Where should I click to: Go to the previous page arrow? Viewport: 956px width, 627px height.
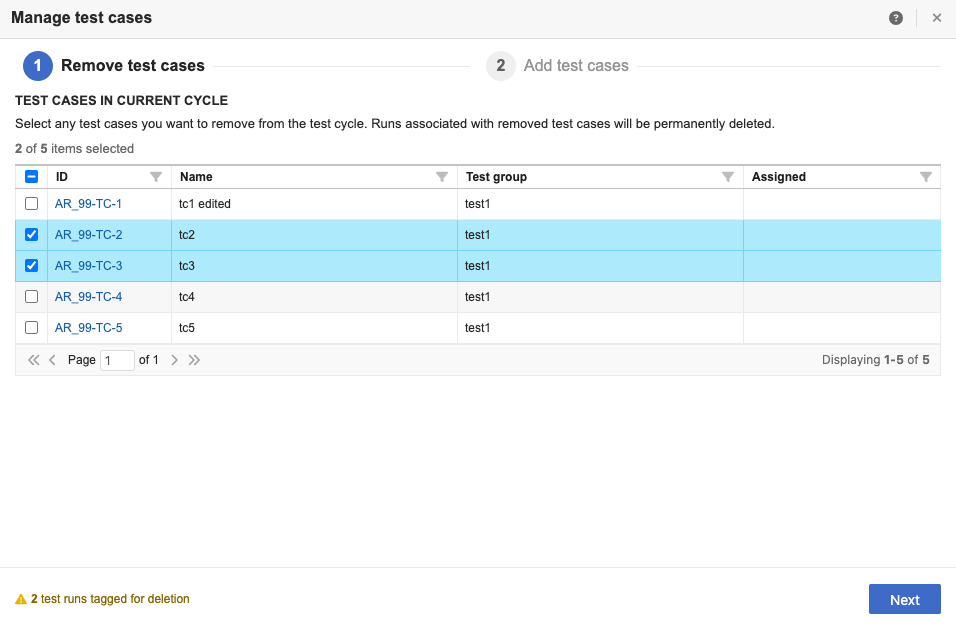coord(52,360)
